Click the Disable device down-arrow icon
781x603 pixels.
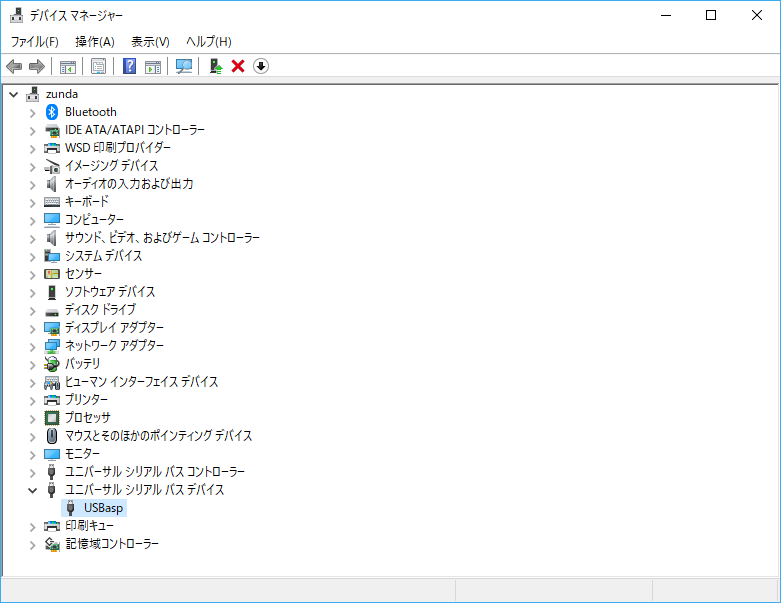point(261,66)
